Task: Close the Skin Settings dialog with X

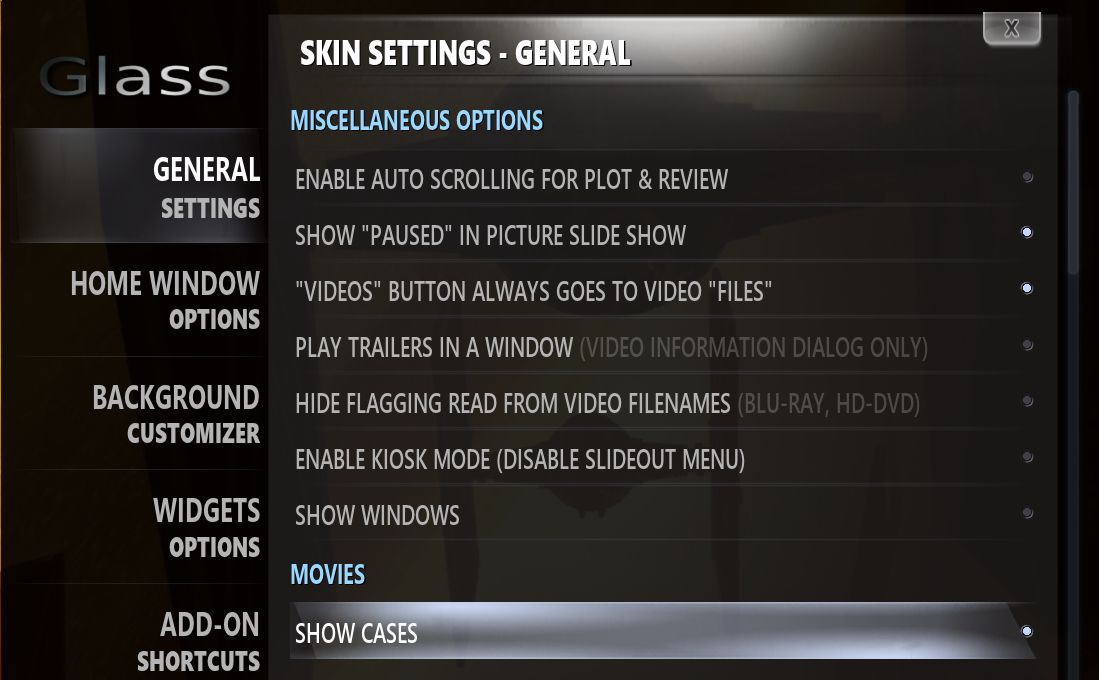Action: (x=1012, y=28)
